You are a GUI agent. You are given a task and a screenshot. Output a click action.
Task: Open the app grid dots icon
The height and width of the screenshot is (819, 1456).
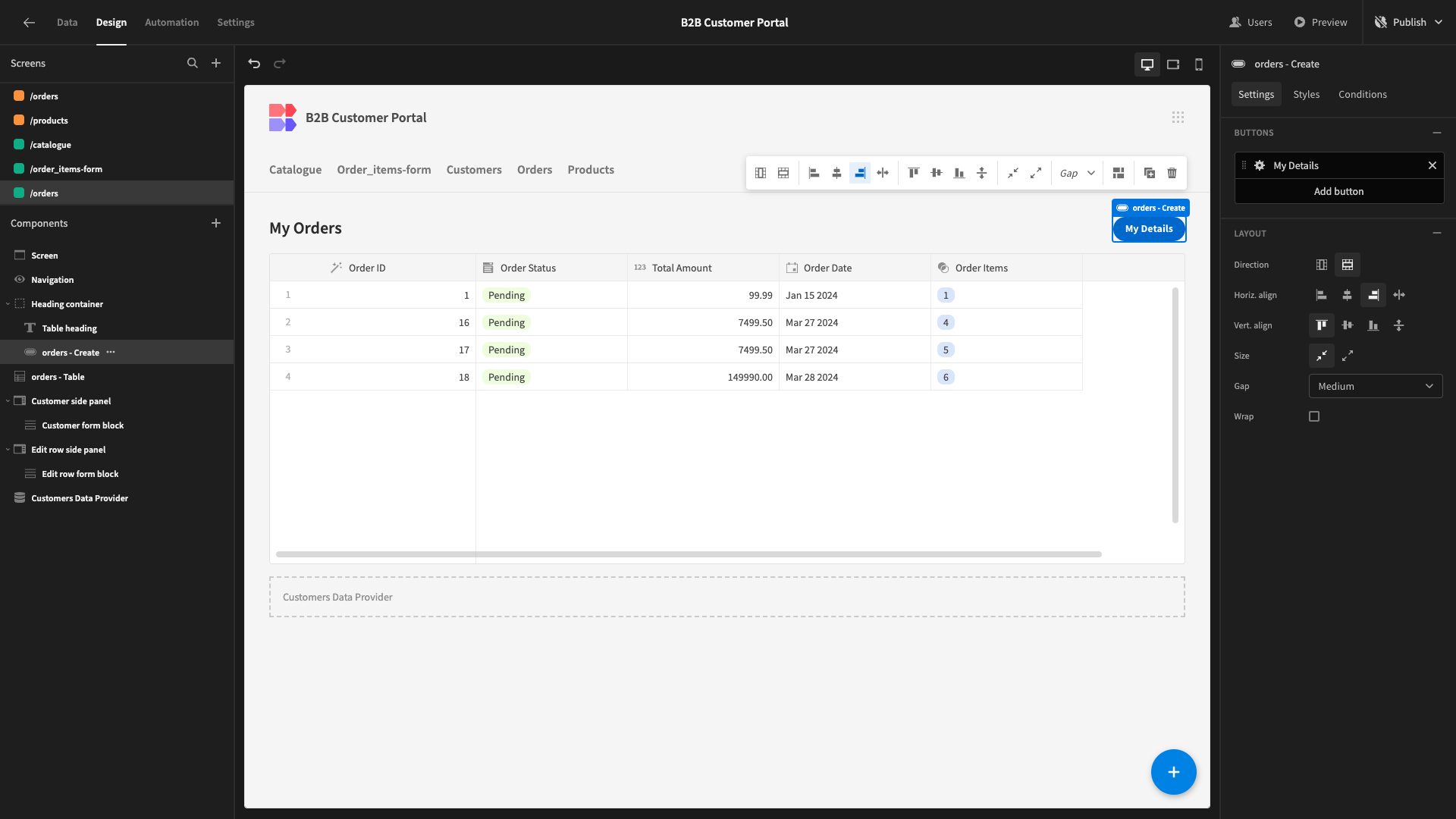[x=1178, y=118]
